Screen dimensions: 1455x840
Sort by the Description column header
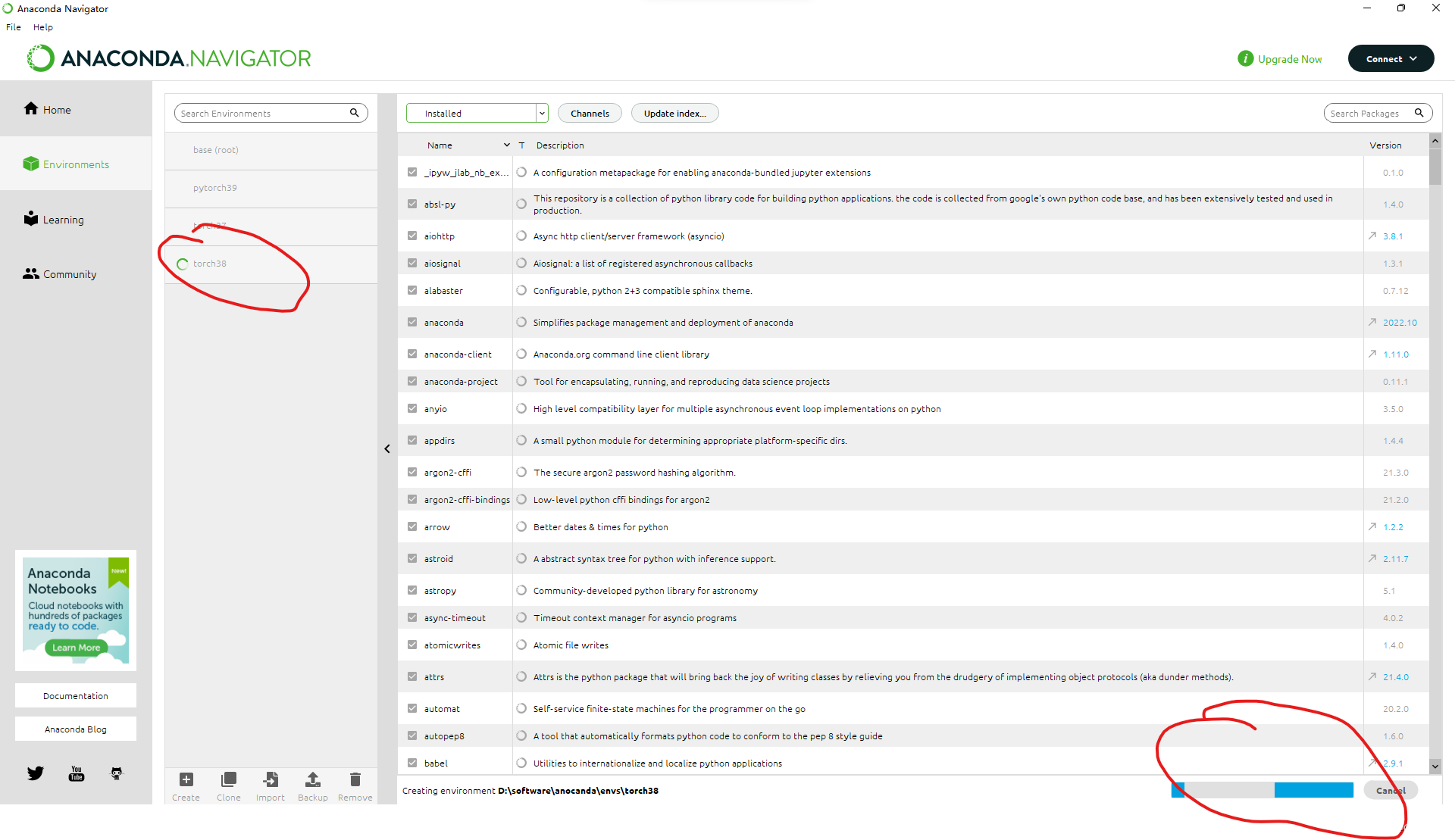click(x=560, y=145)
